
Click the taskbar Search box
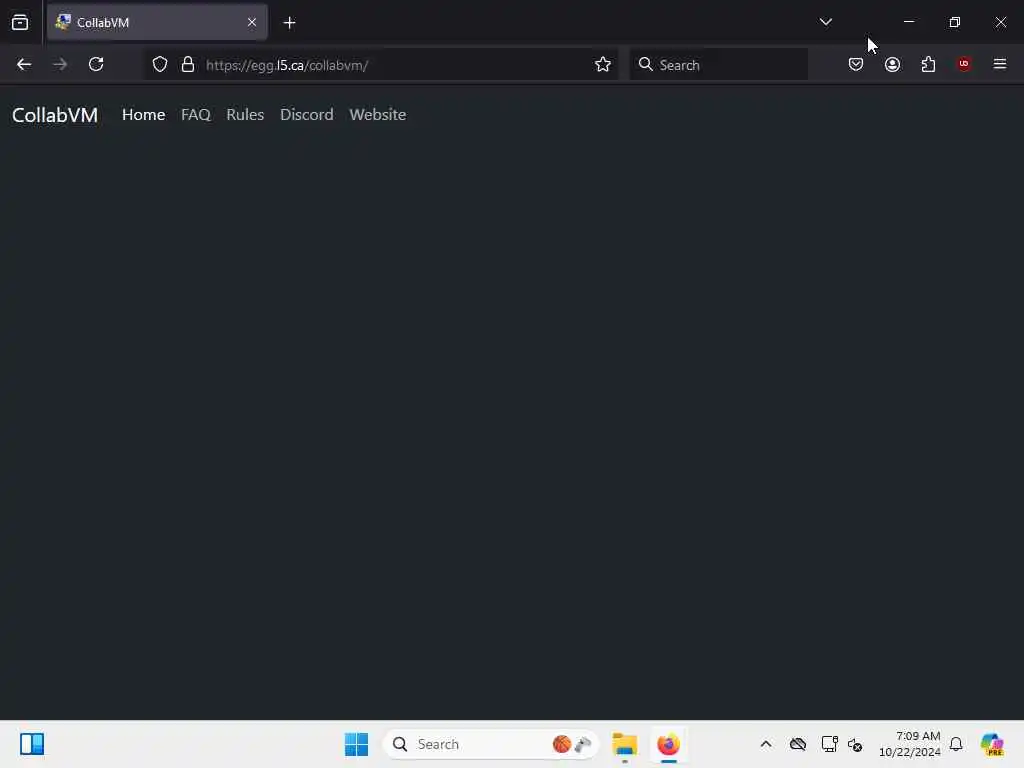[x=491, y=744]
